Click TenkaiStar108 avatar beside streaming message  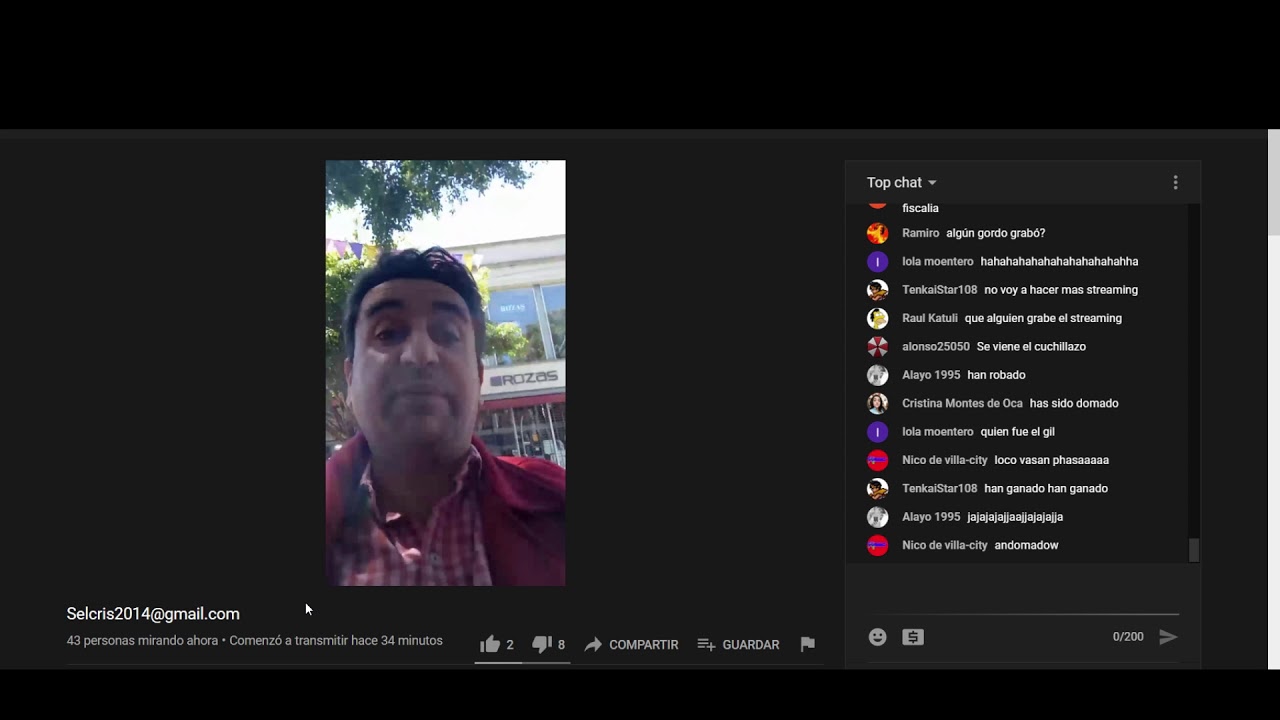tap(877, 290)
